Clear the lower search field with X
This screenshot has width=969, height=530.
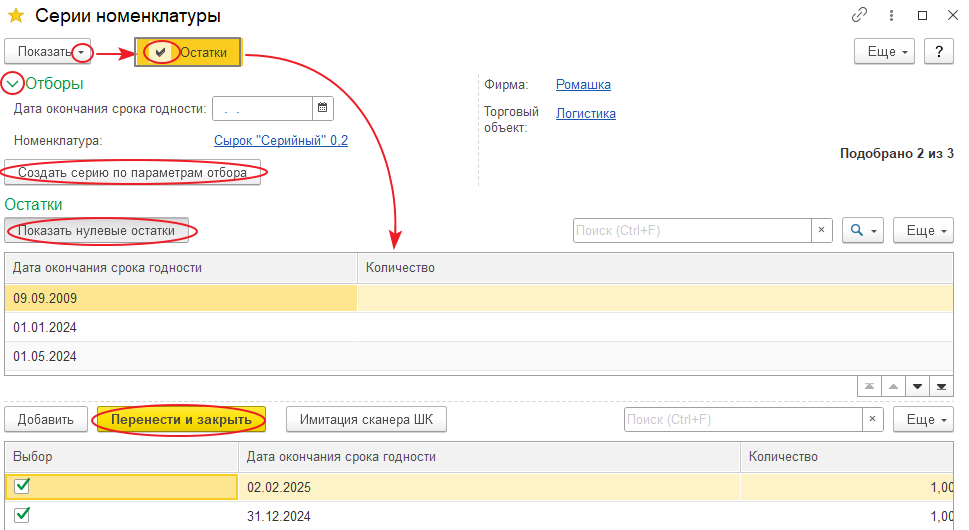click(x=872, y=419)
